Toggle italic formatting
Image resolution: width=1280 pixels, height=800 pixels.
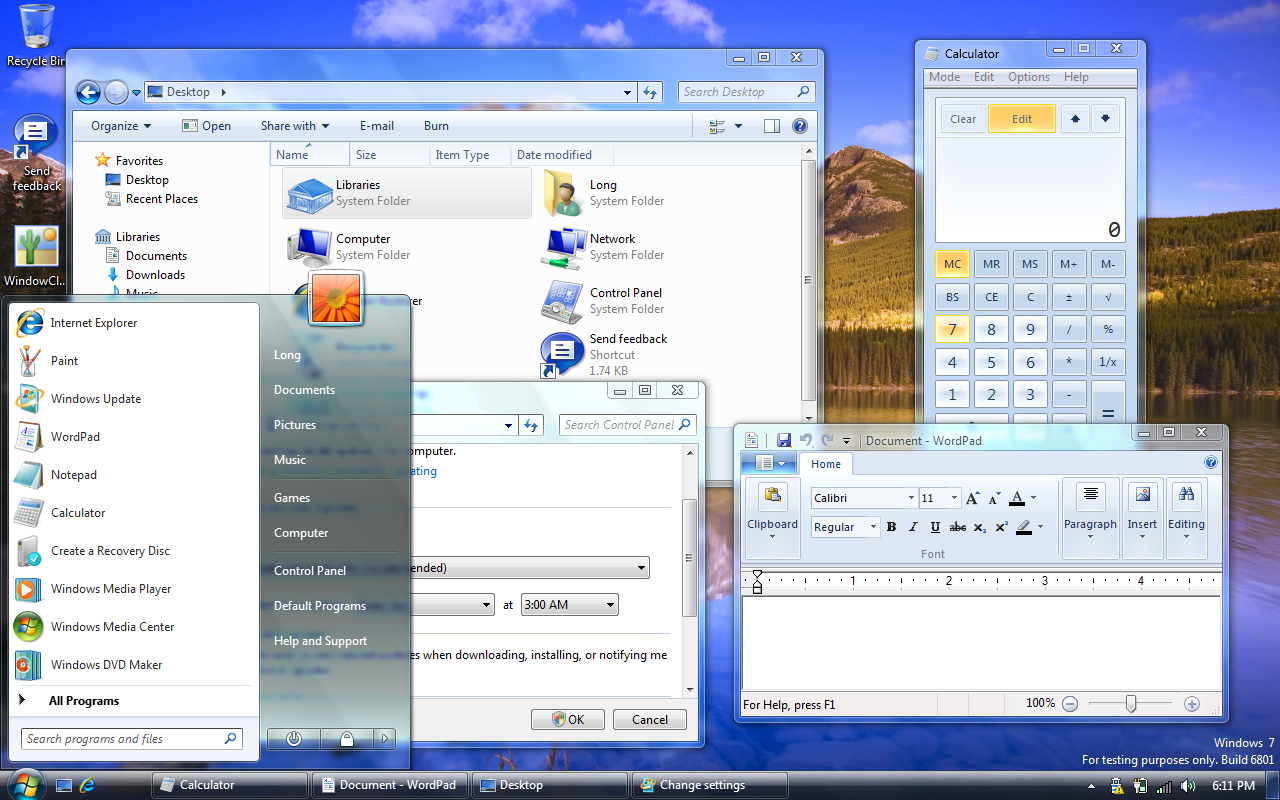tap(913, 527)
